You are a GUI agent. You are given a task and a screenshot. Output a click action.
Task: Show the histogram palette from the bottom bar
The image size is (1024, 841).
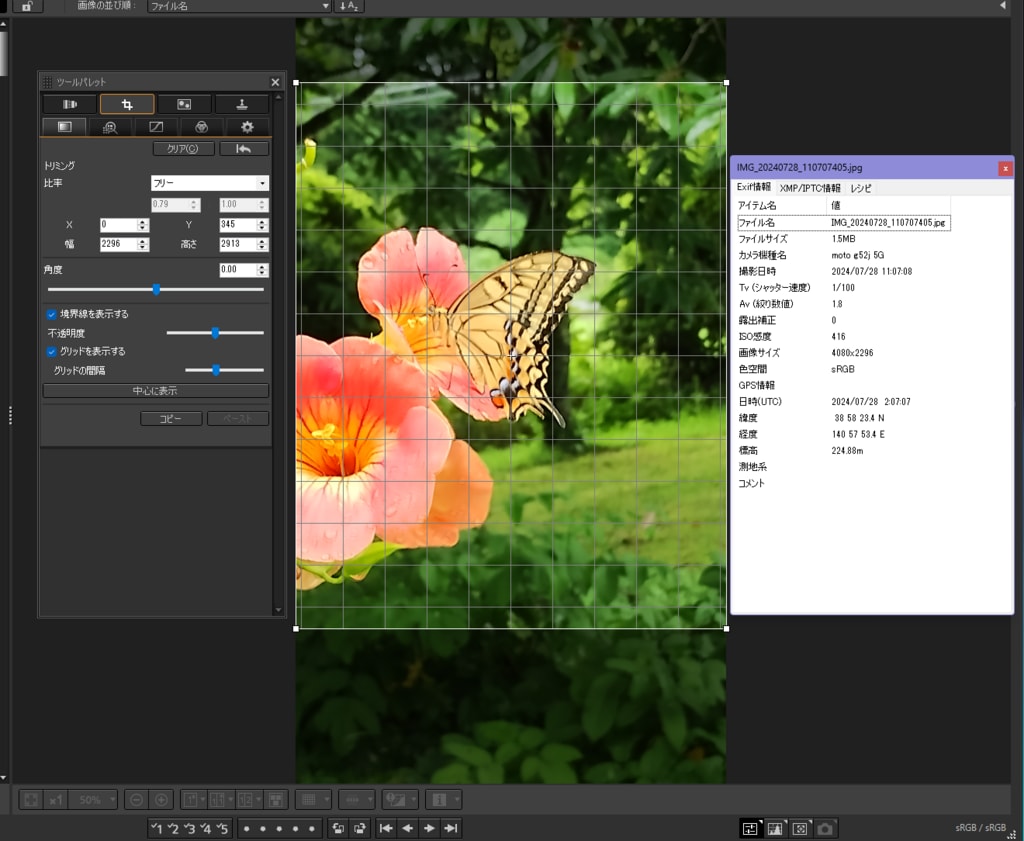[775, 828]
